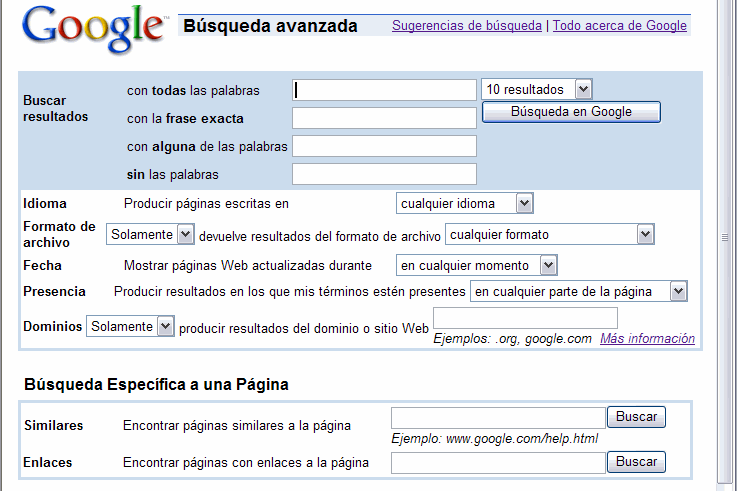Open the '10 resultados' dropdown

pos(536,89)
